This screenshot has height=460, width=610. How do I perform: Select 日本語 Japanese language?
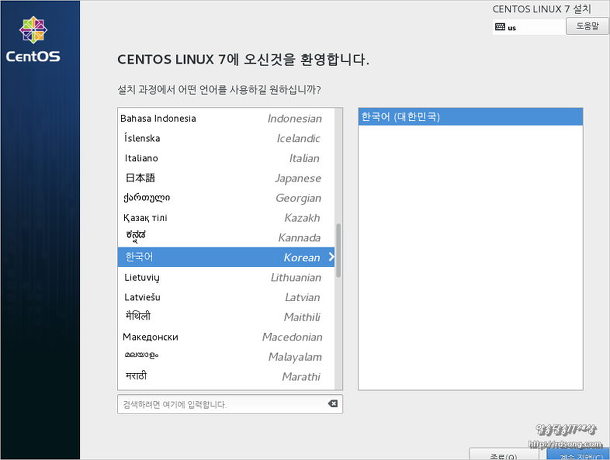click(220, 178)
